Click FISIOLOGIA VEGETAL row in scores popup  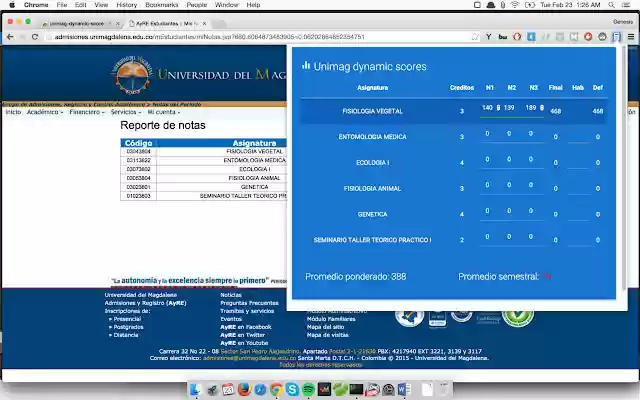453,111
